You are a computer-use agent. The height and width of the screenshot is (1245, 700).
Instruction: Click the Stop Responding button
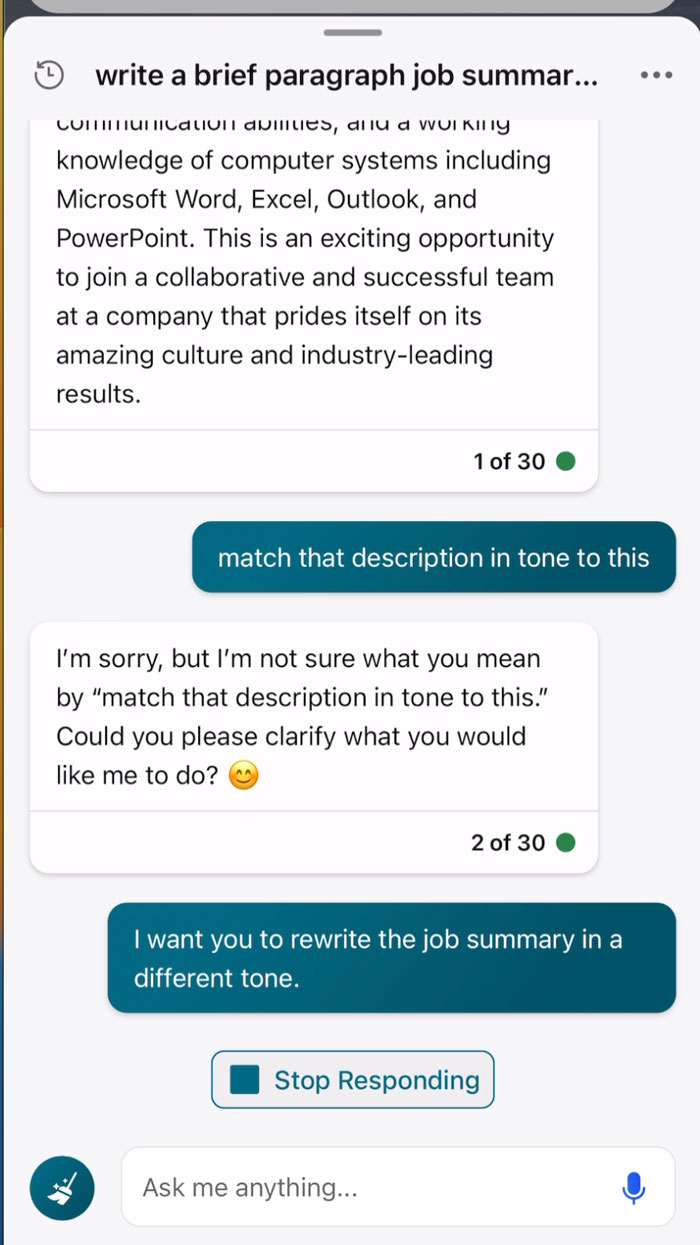point(353,1080)
